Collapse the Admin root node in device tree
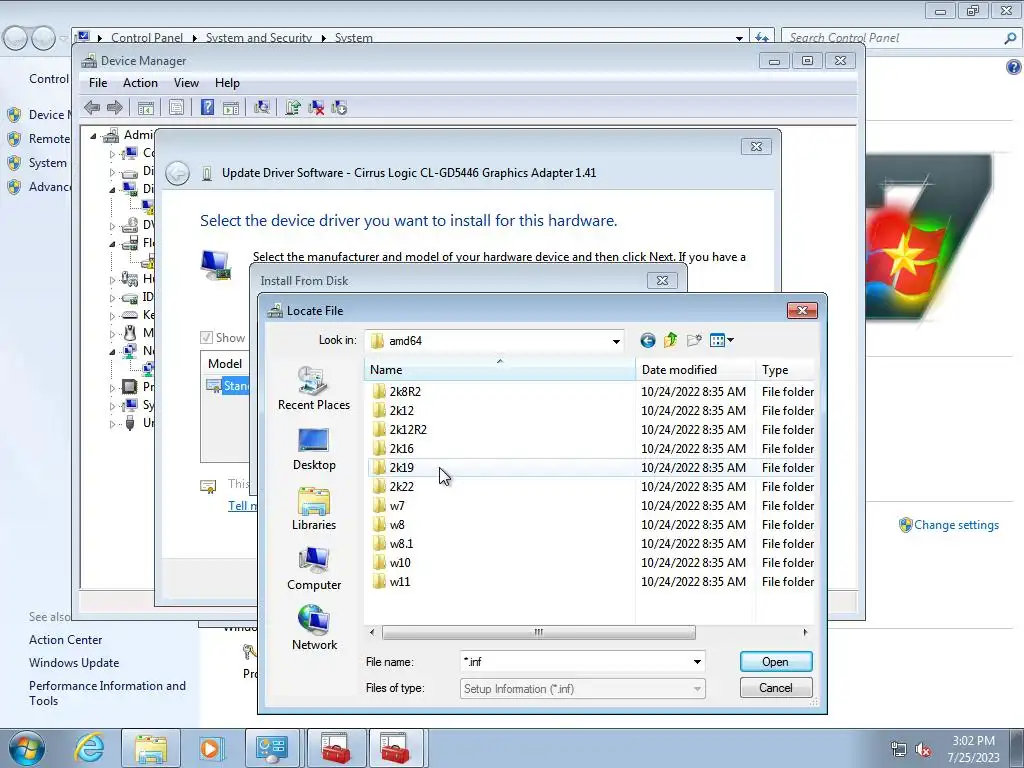This screenshot has height=768, width=1024. pyautogui.click(x=93, y=136)
